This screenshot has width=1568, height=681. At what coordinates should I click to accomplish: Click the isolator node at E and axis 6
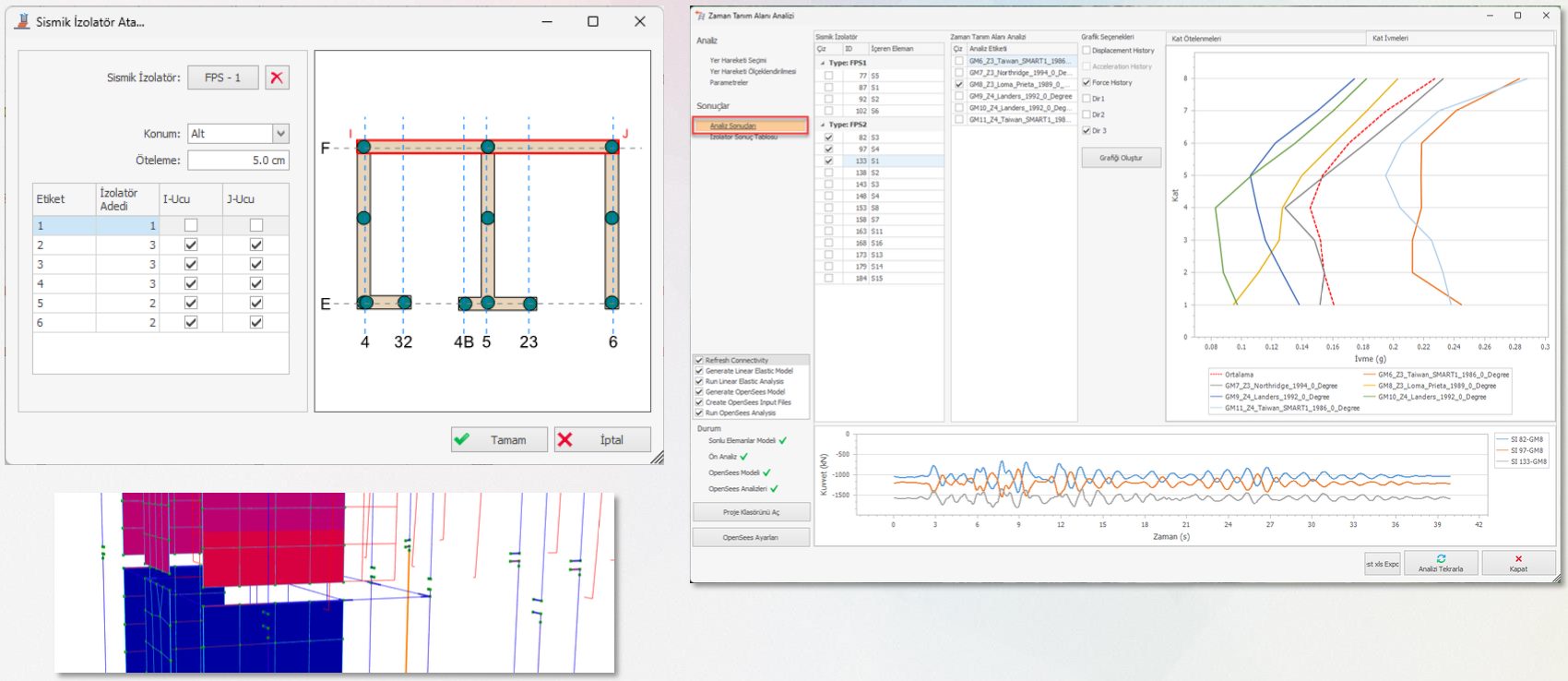(612, 303)
